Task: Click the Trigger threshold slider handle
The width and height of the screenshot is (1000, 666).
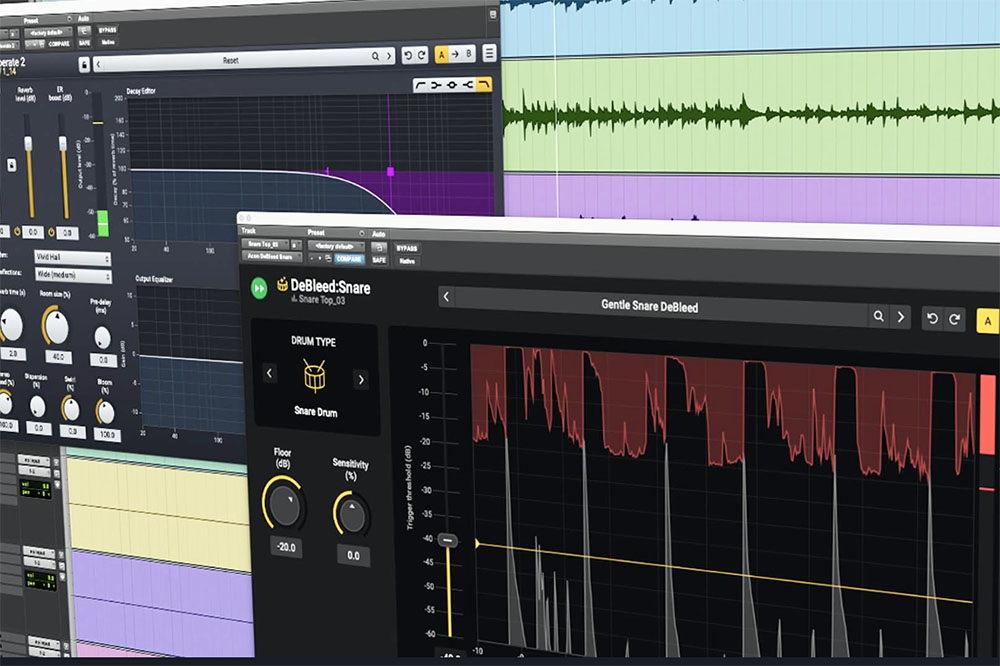Action: (447, 540)
